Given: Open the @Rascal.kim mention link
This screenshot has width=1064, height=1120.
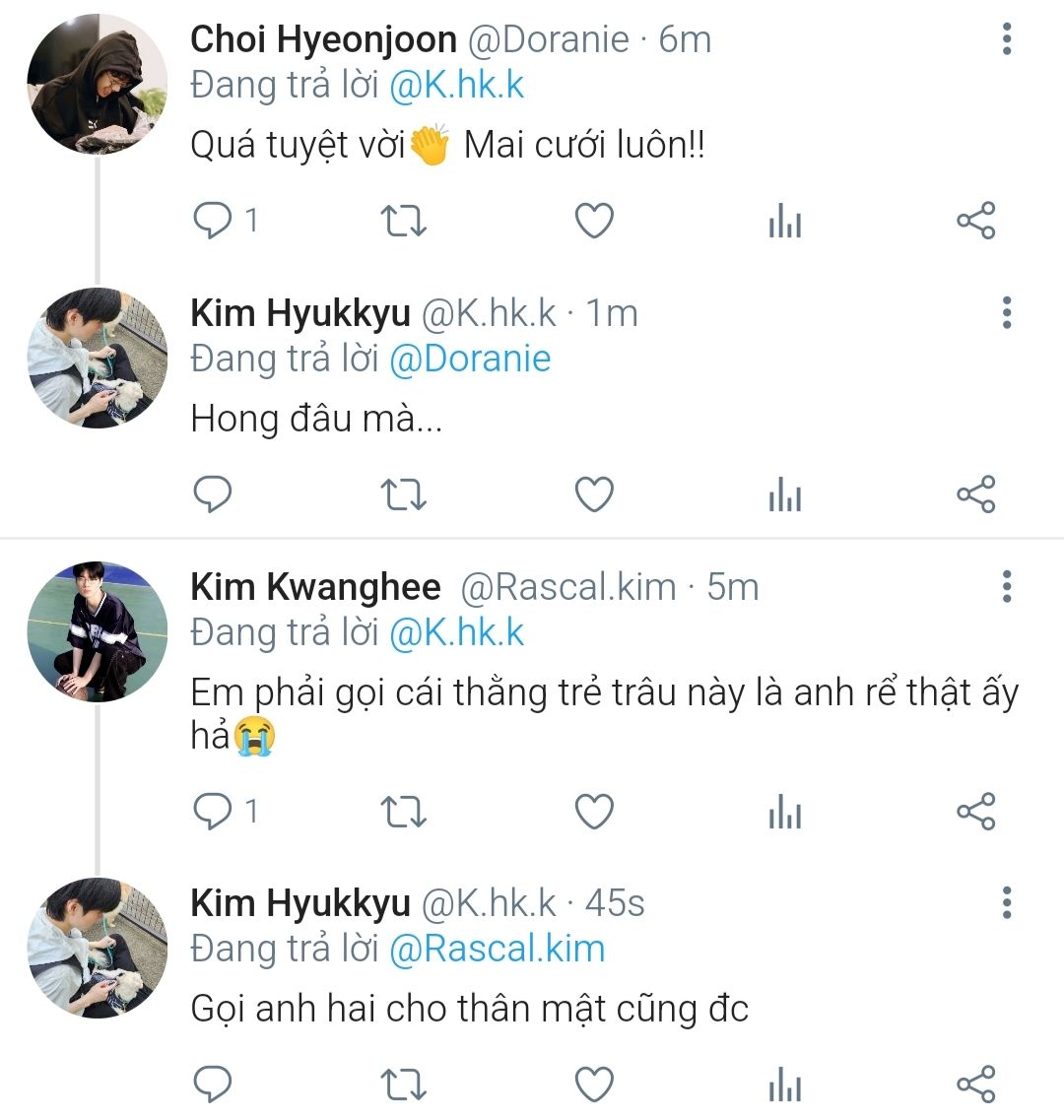Looking at the screenshot, I should click(x=498, y=949).
